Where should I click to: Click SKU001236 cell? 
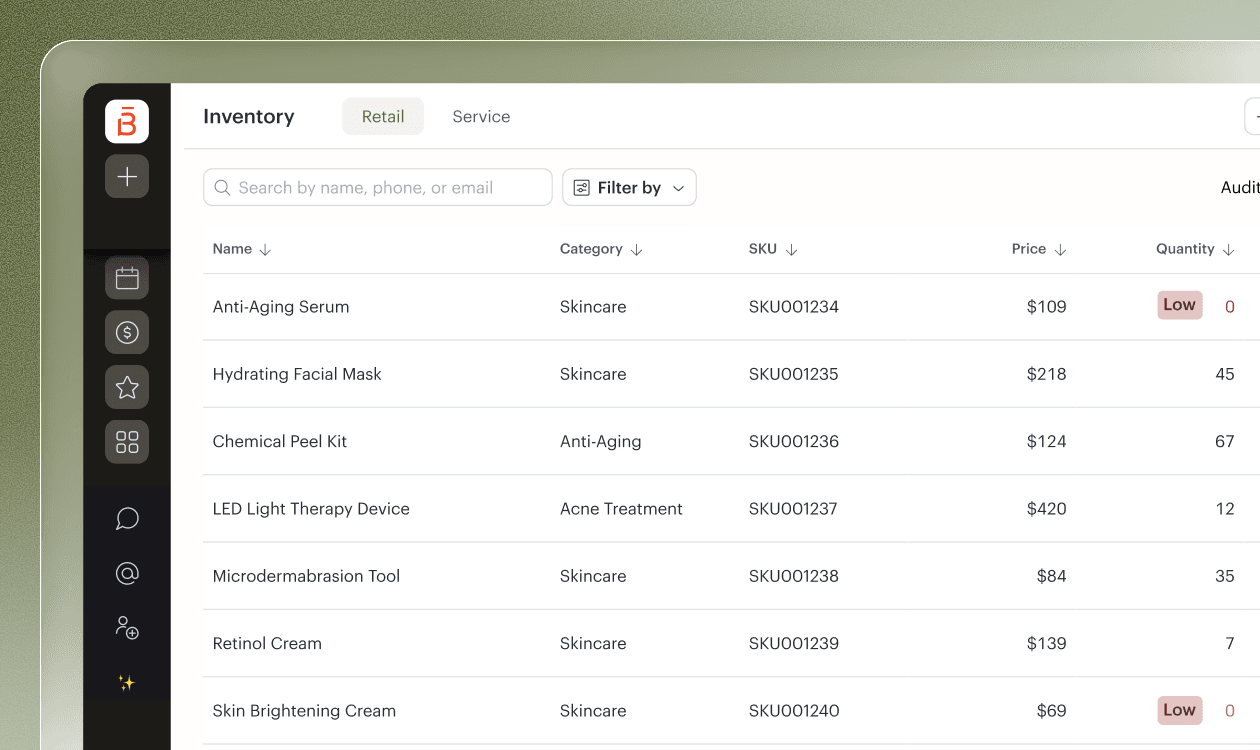pos(794,441)
